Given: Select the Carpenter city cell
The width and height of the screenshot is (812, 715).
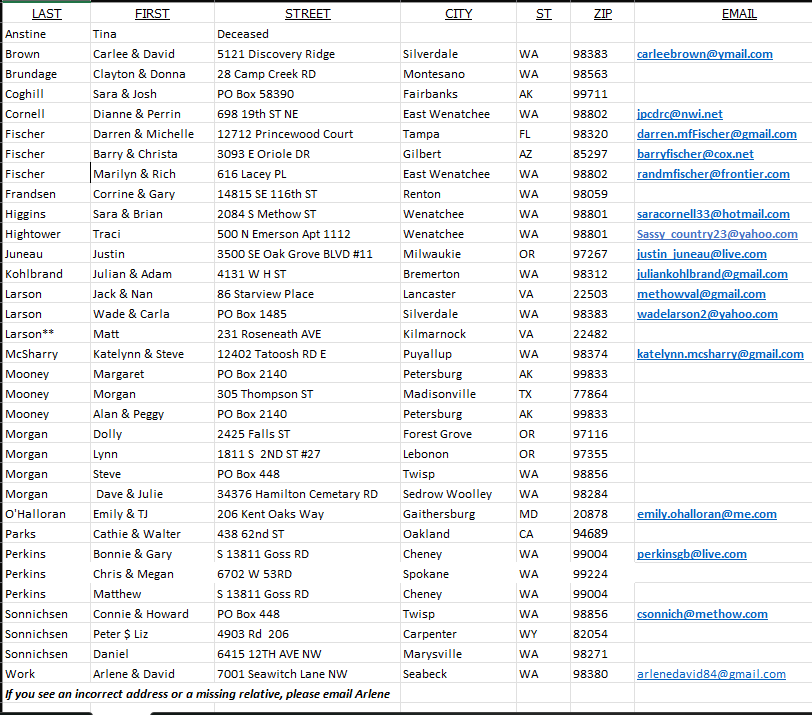Looking at the screenshot, I should [x=458, y=635].
